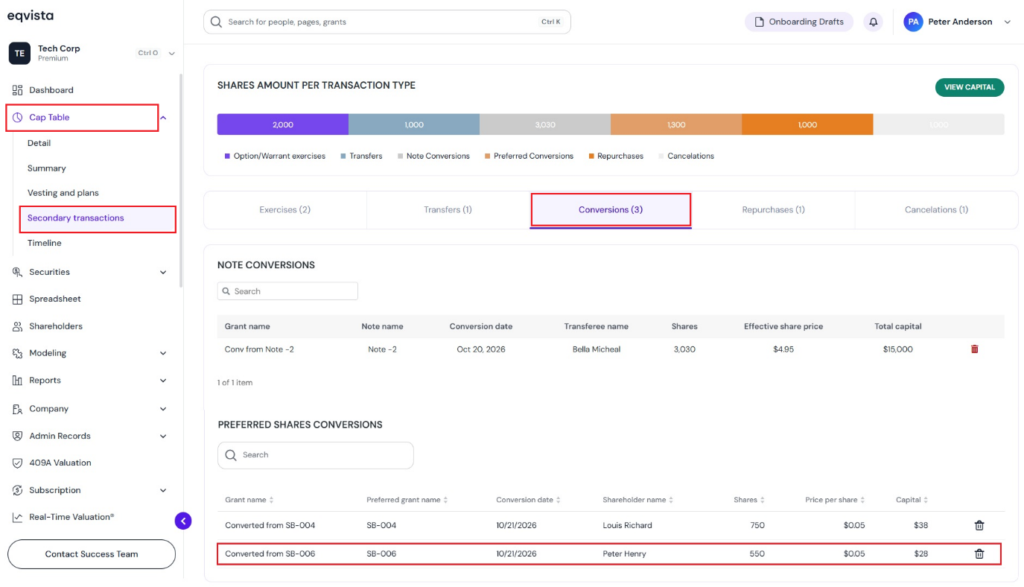Open Vesting and plans submenu item
The width and height of the screenshot is (1024, 587).
pos(63,193)
